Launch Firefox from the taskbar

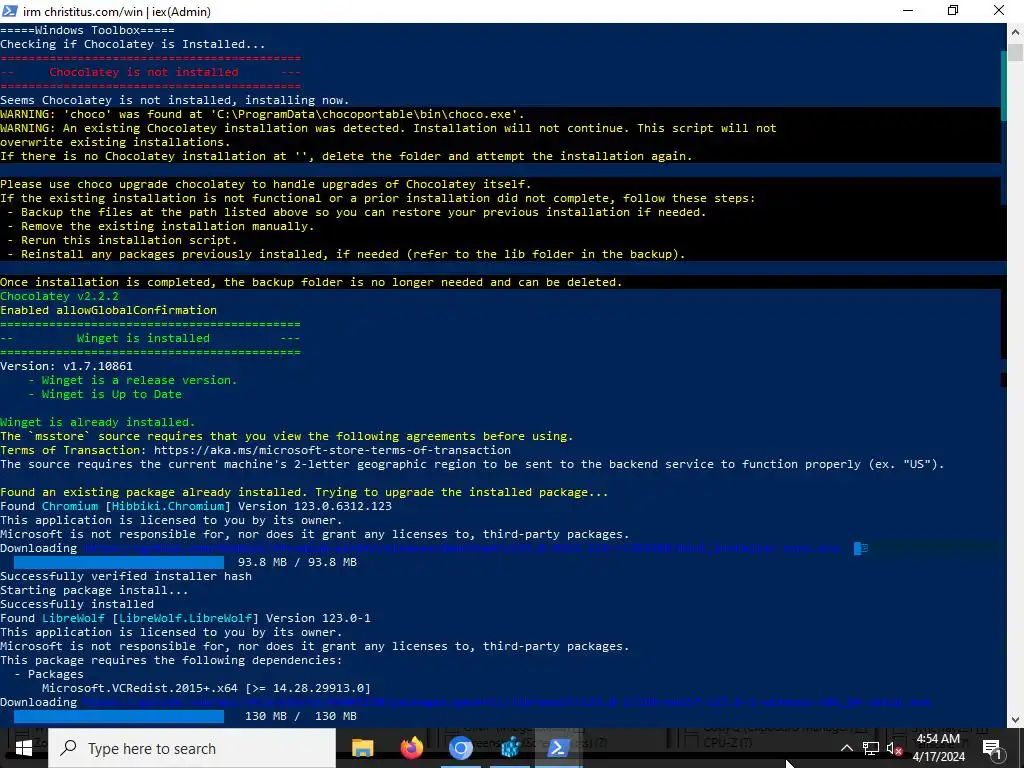(411, 748)
